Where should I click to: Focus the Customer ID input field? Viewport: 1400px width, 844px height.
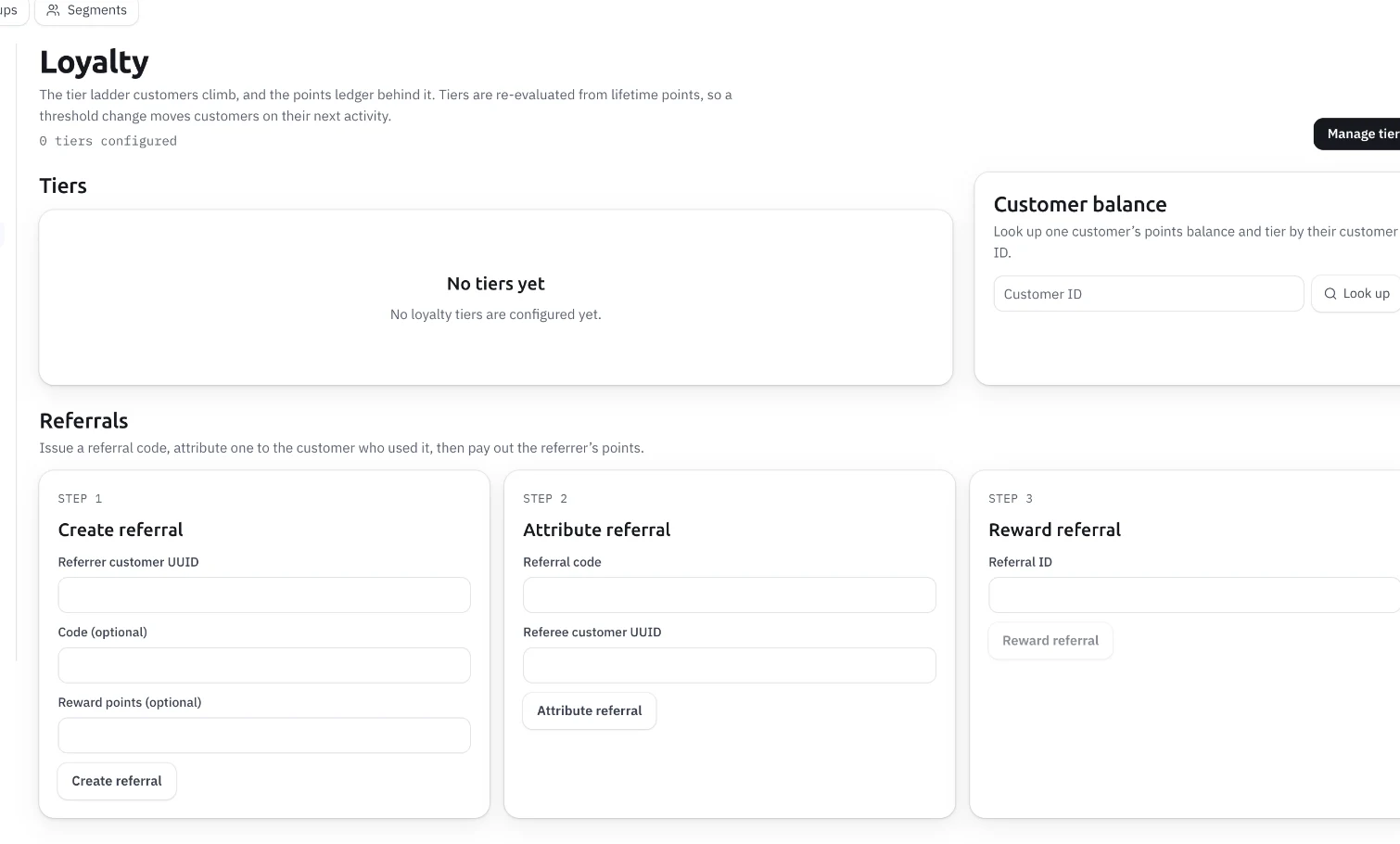click(x=1148, y=294)
